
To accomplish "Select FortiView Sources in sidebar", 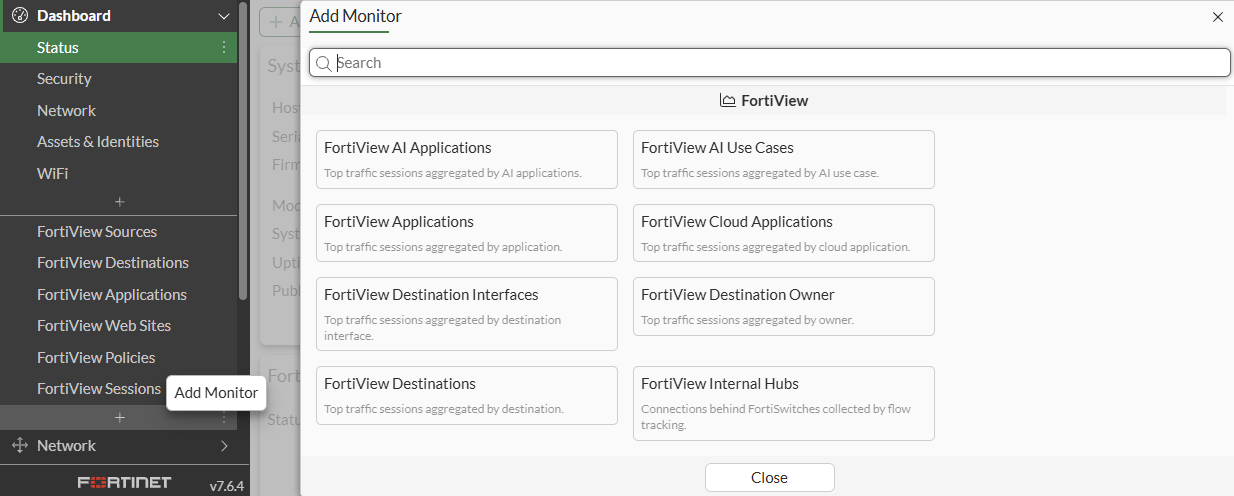I will tap(97, 232).
